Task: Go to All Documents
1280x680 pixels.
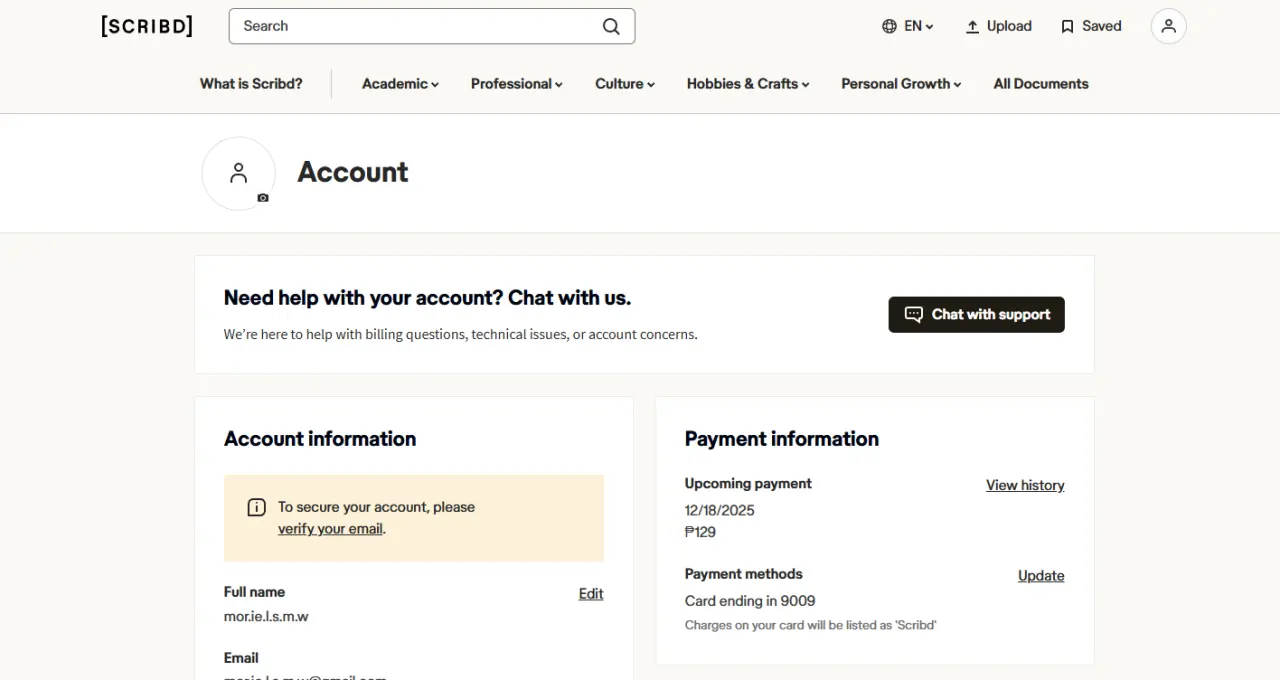Action: point(1041,84)
